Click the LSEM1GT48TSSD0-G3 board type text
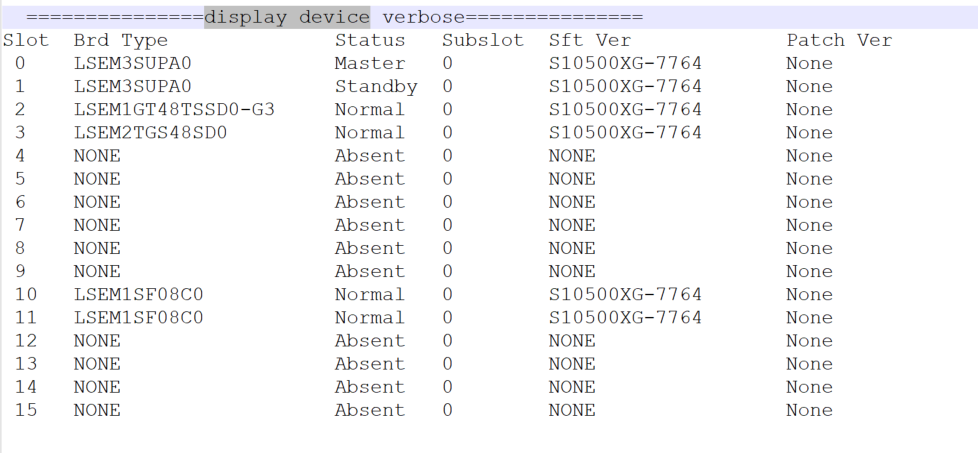This screenshot has height=453, width=978. tap(174, 109)
